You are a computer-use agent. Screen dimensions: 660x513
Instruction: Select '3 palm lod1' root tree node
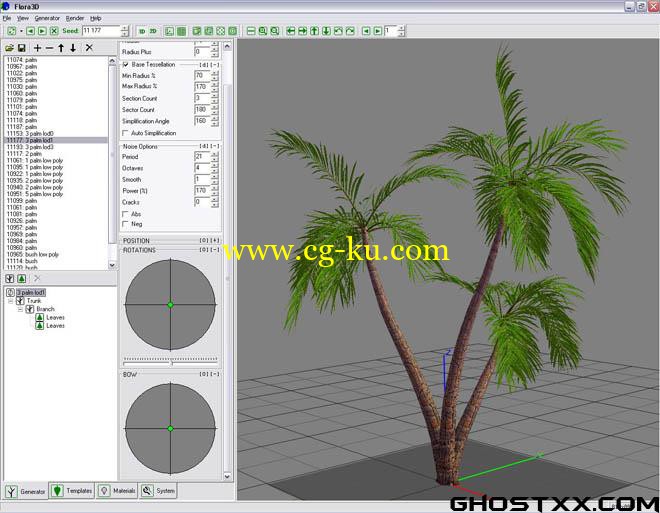coord(31,292)
